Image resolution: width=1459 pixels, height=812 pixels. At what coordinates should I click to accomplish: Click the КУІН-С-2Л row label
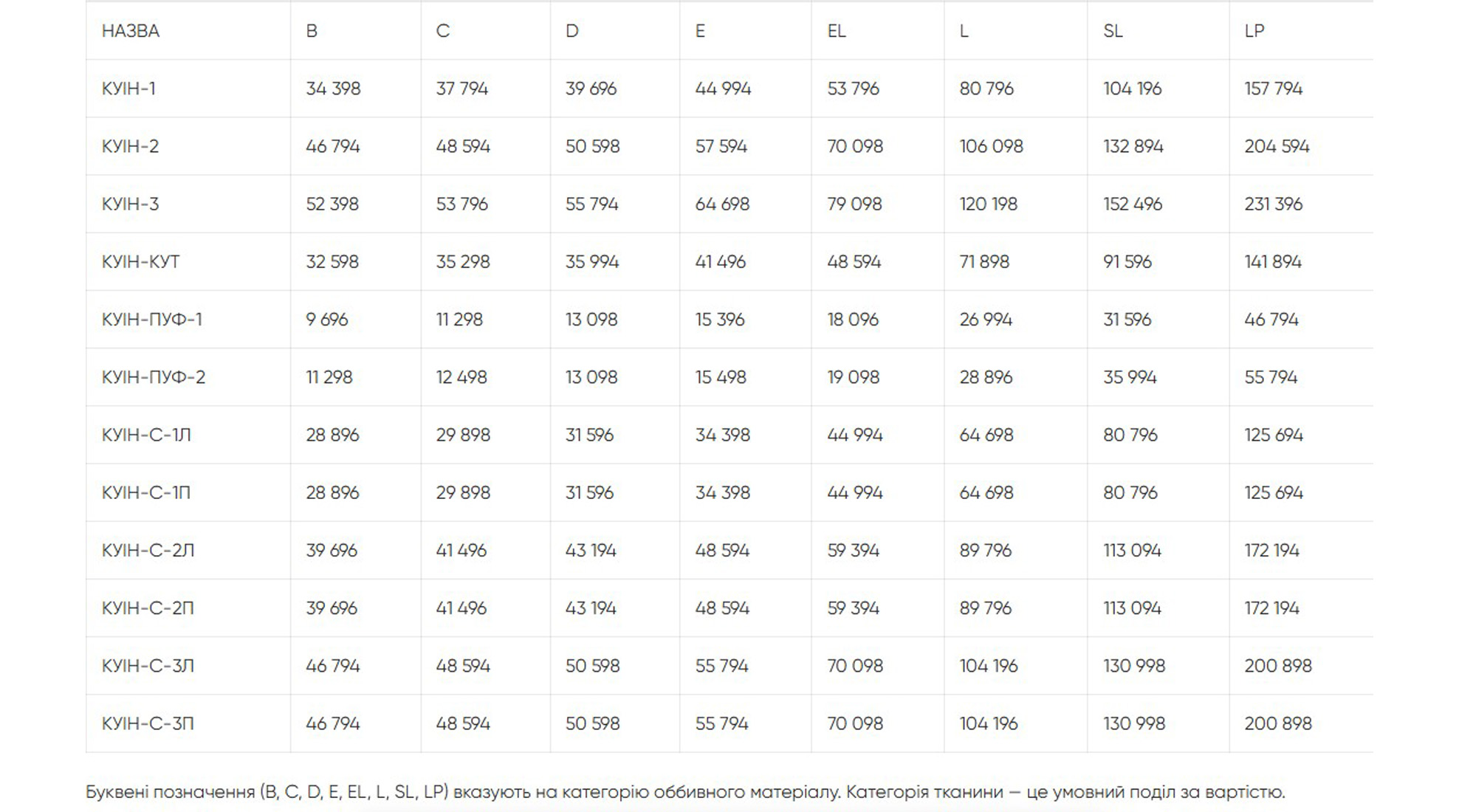tap(148, 551)
